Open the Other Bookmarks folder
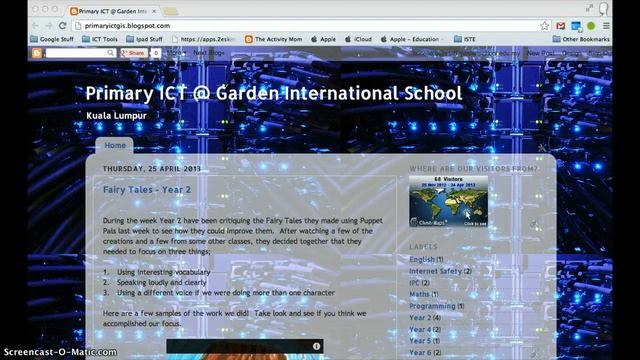The height and width of the screenshot is (360, 640). pos(581,39)
